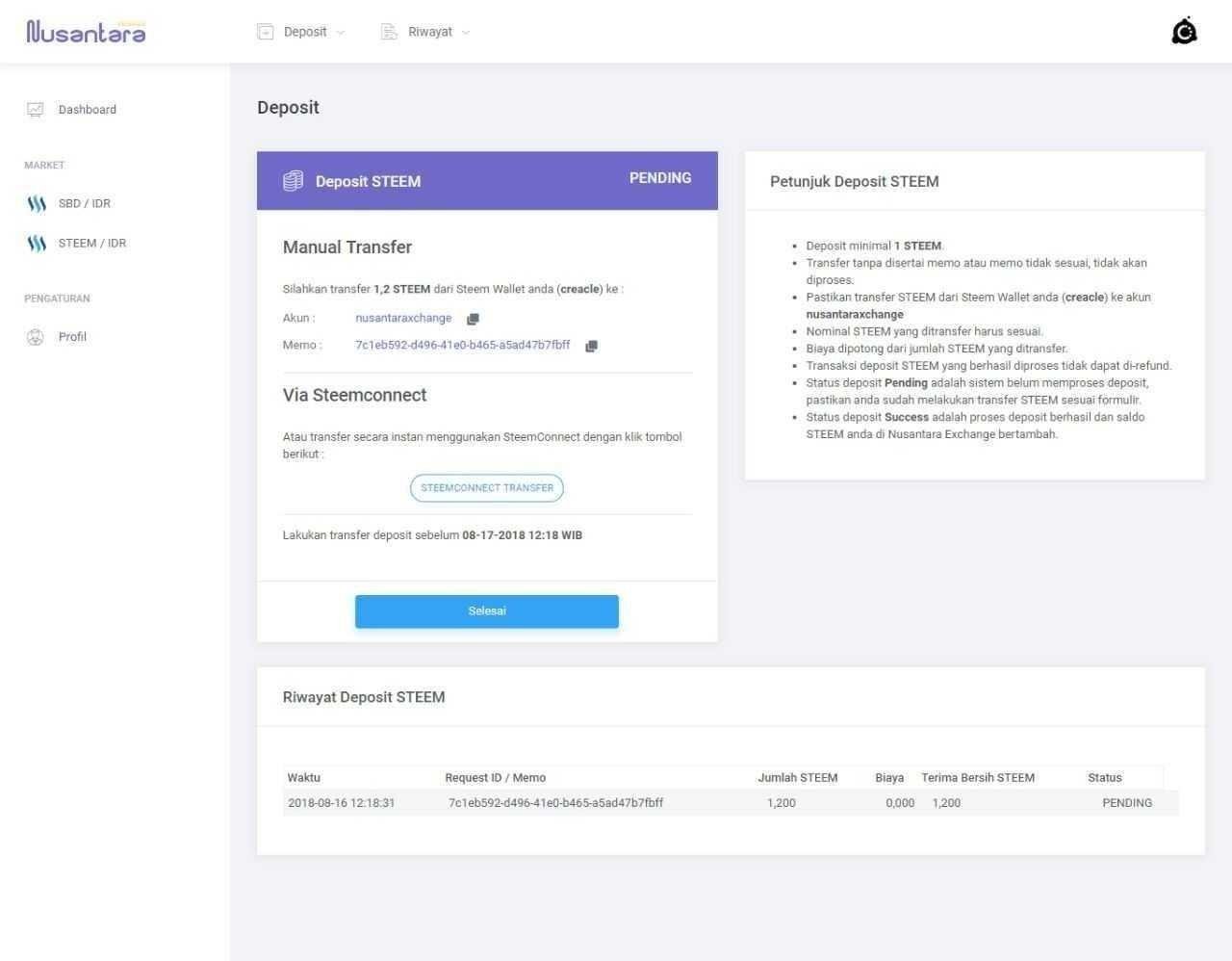Viewport: 1232px width, 961px height.
Task: Click the Profil user icon
Action: [36, 337]
